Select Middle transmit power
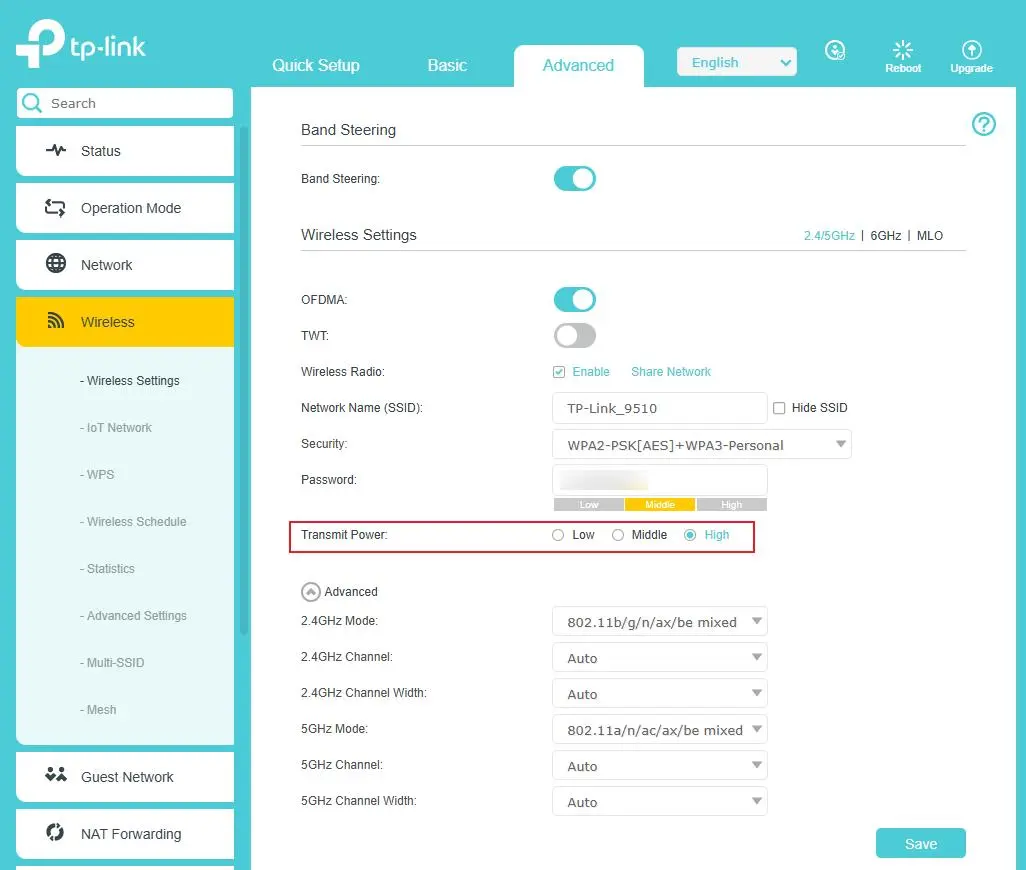 point(618,535)
